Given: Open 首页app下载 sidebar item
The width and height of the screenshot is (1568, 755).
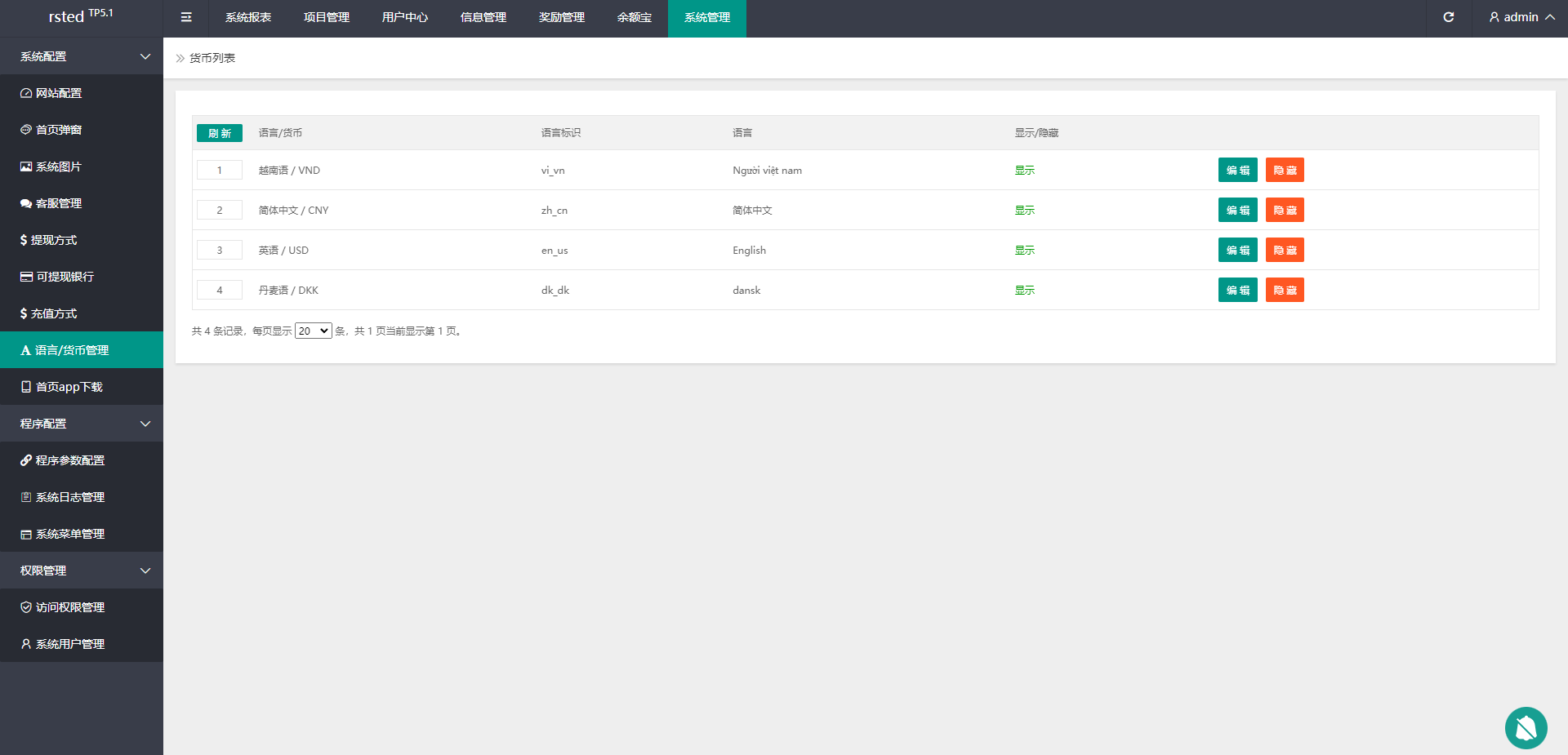Looking at the screenshot, I should [x=69, y=387].
